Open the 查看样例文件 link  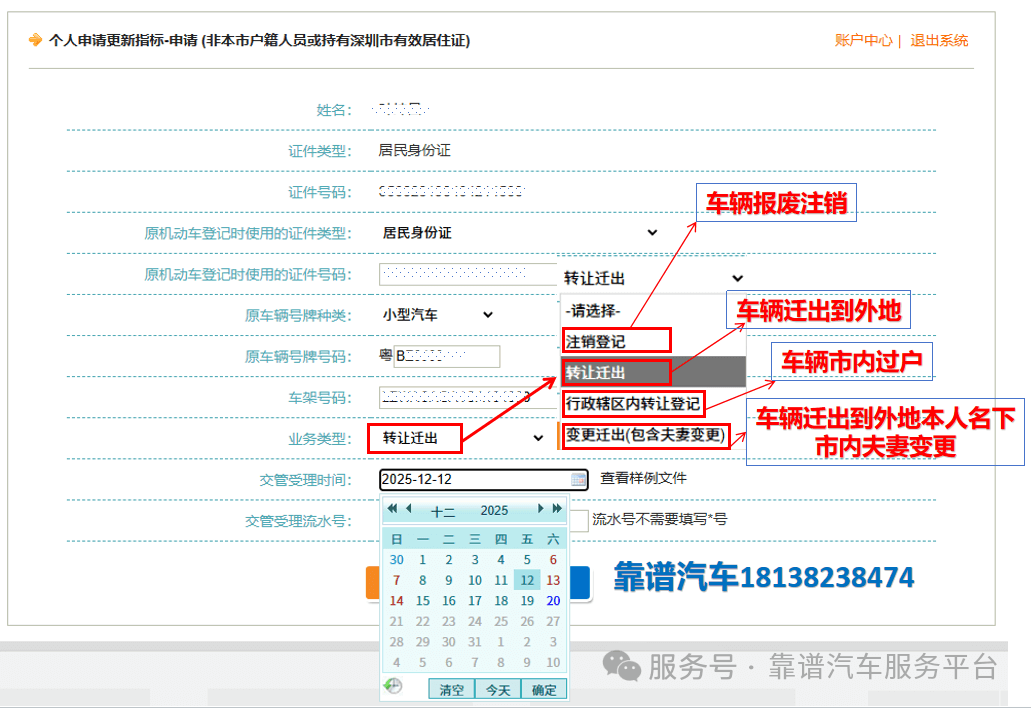coord(643,479)
